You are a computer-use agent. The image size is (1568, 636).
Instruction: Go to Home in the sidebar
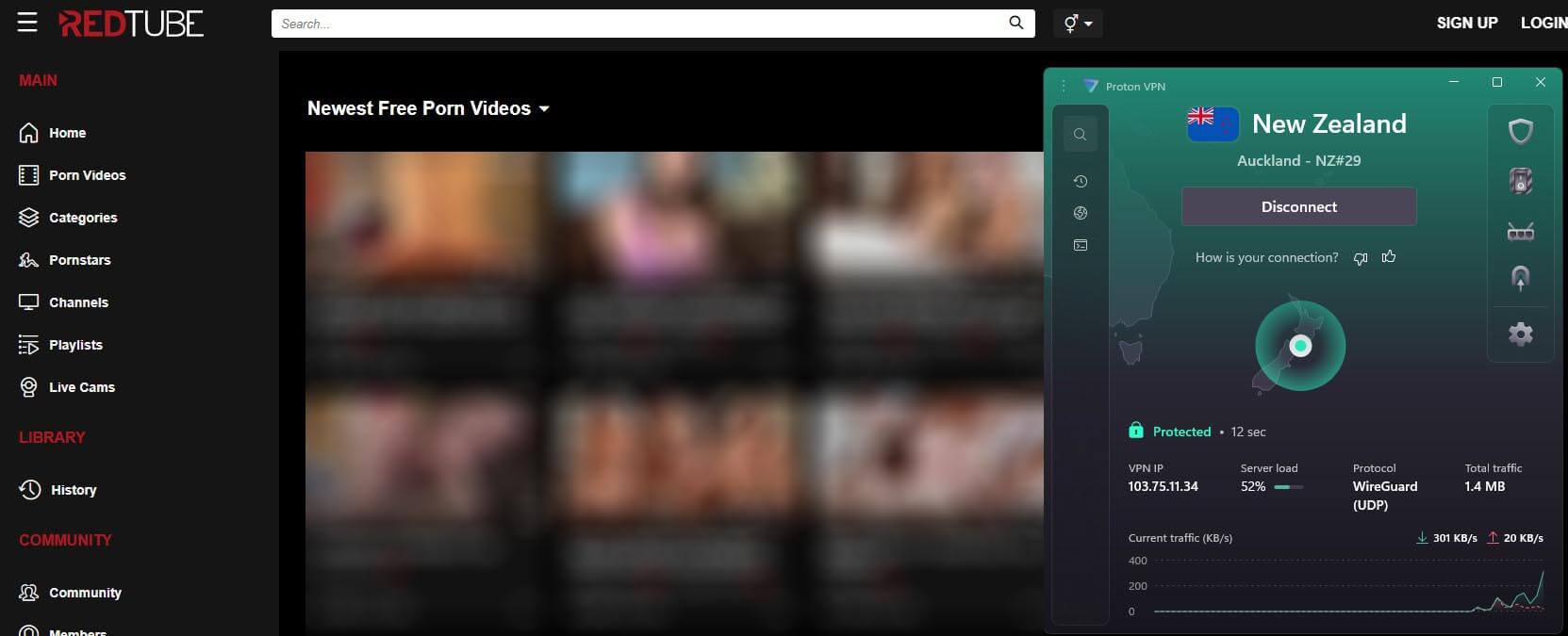[x=53, y=133]
